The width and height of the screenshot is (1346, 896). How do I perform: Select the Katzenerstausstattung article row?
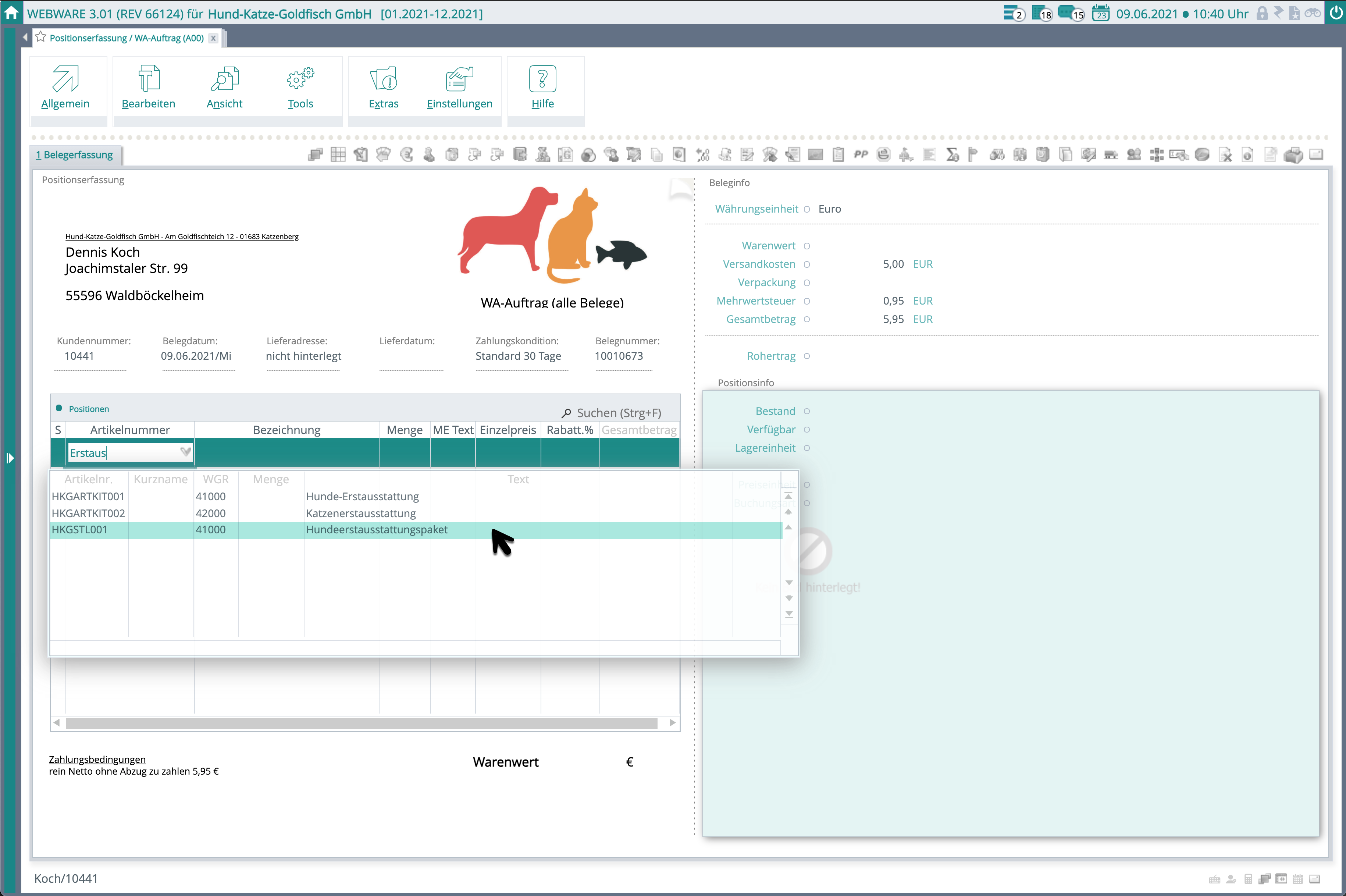click(x=360, y=513)
